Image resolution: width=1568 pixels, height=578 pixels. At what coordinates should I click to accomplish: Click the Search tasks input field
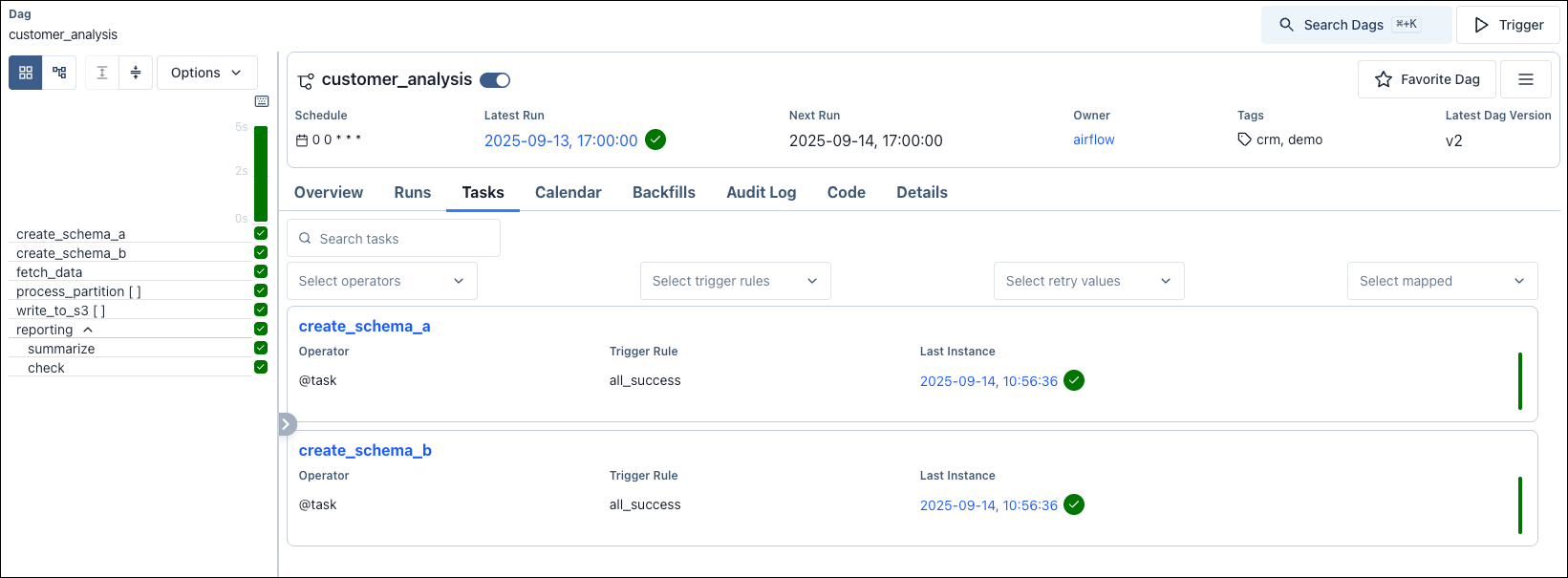click(x=394, y=238)
